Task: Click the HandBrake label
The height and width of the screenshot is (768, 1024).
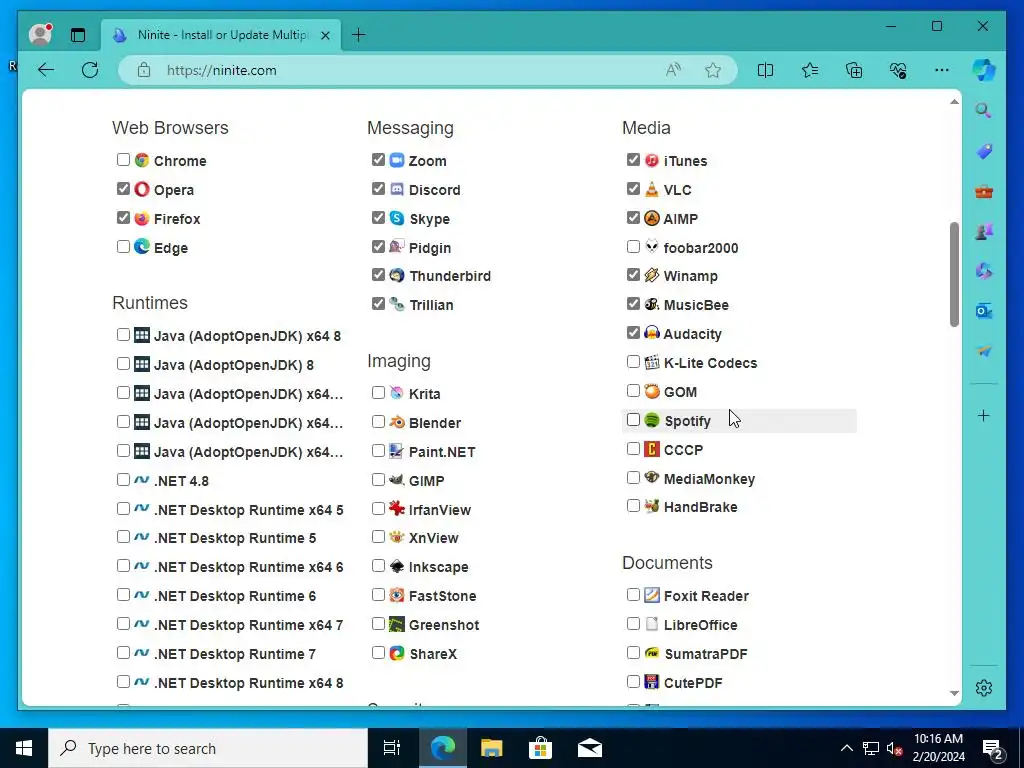Action: point(700,507)
